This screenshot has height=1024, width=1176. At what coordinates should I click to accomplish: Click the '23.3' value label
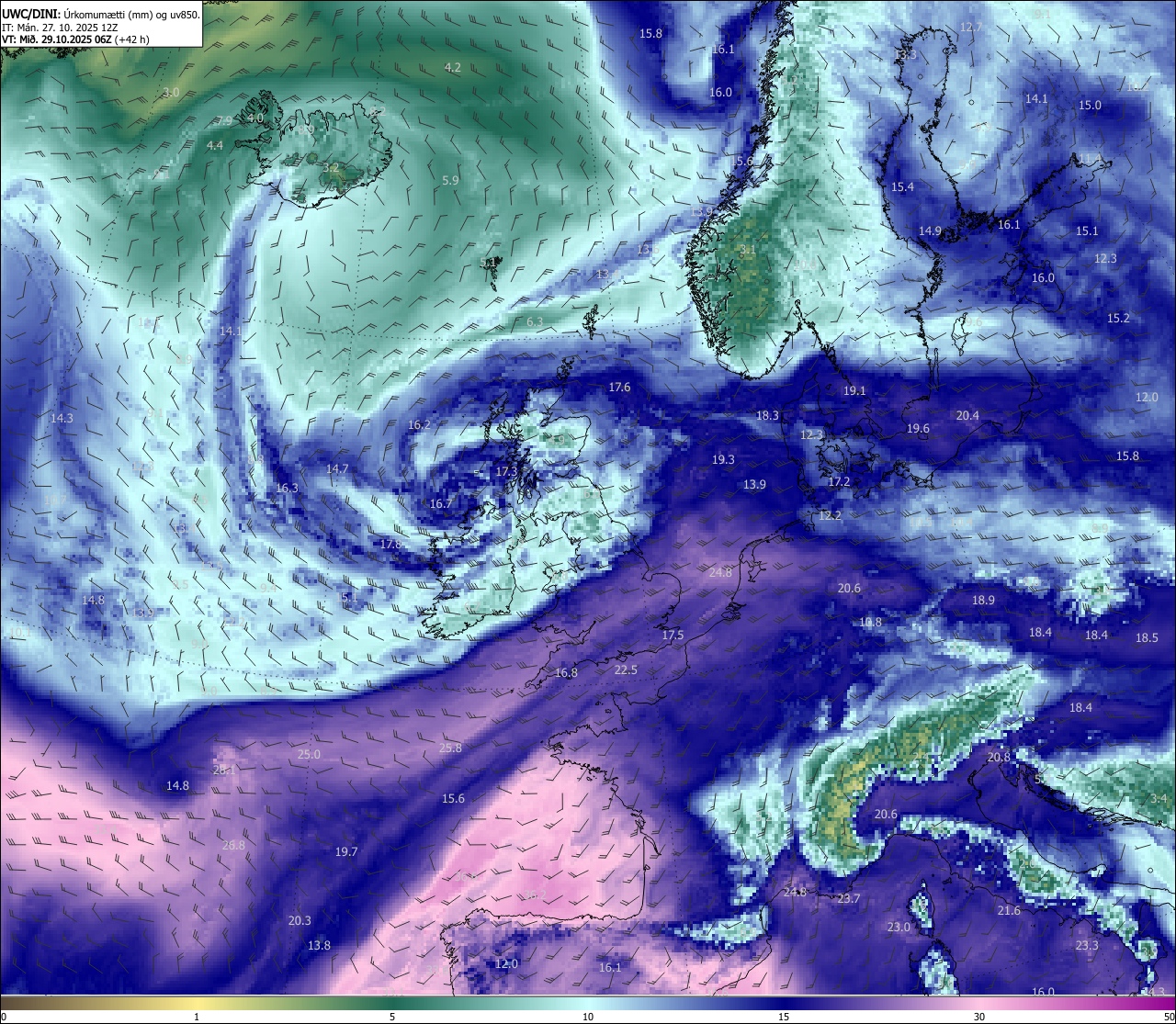point(1087,946)
